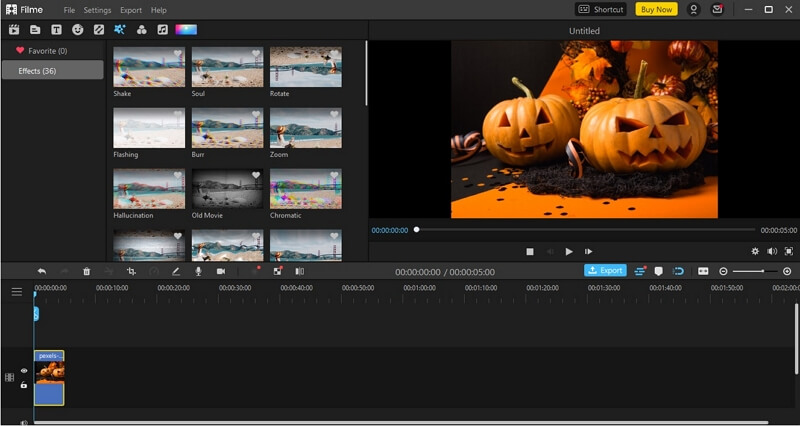Click the Undo arrow in timeline toolbar

coord(42,271)
